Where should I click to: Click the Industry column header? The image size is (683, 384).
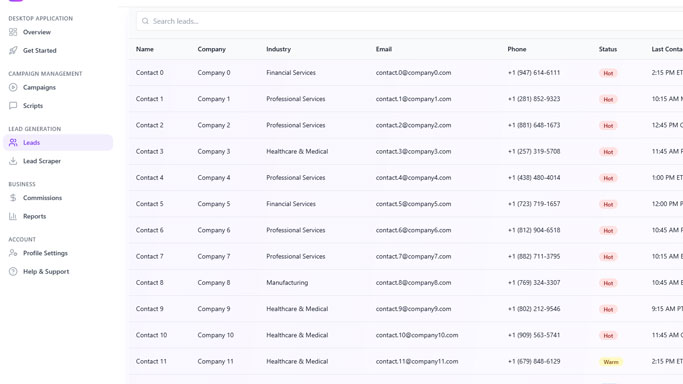click(278, 49)
